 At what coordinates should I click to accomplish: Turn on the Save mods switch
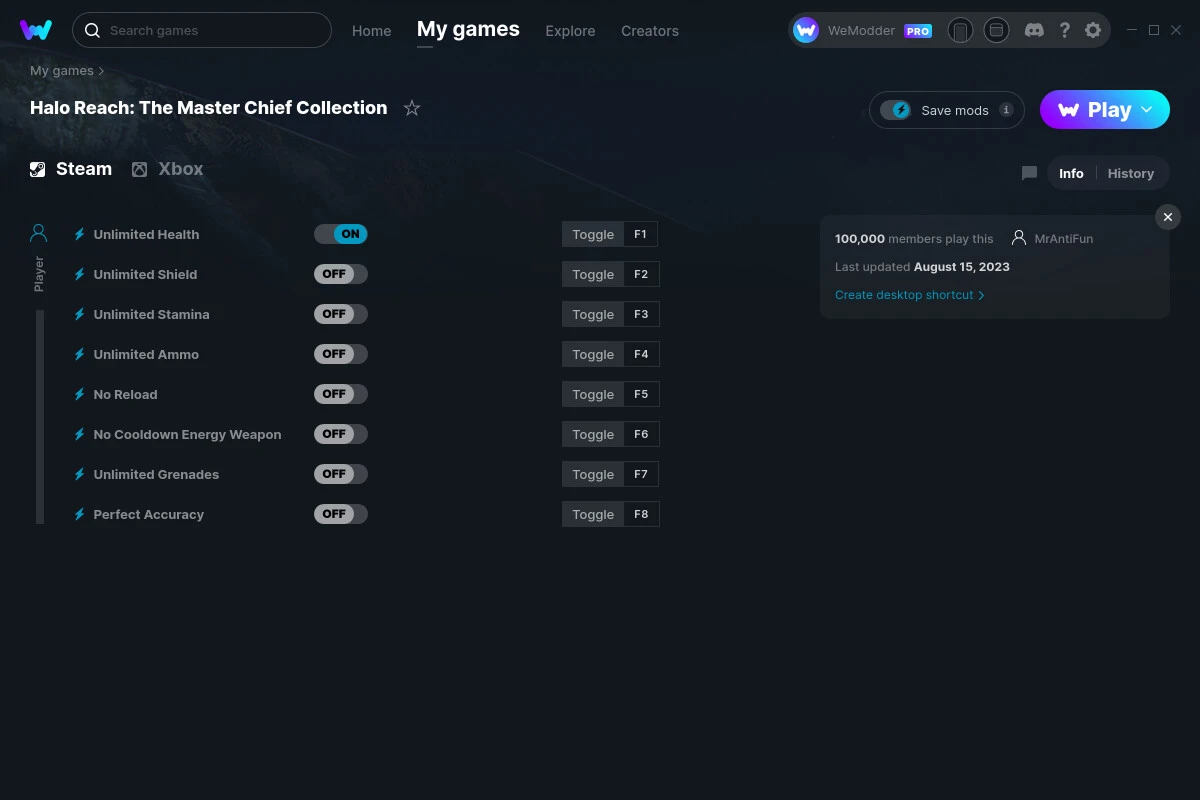tap(897, 110)
